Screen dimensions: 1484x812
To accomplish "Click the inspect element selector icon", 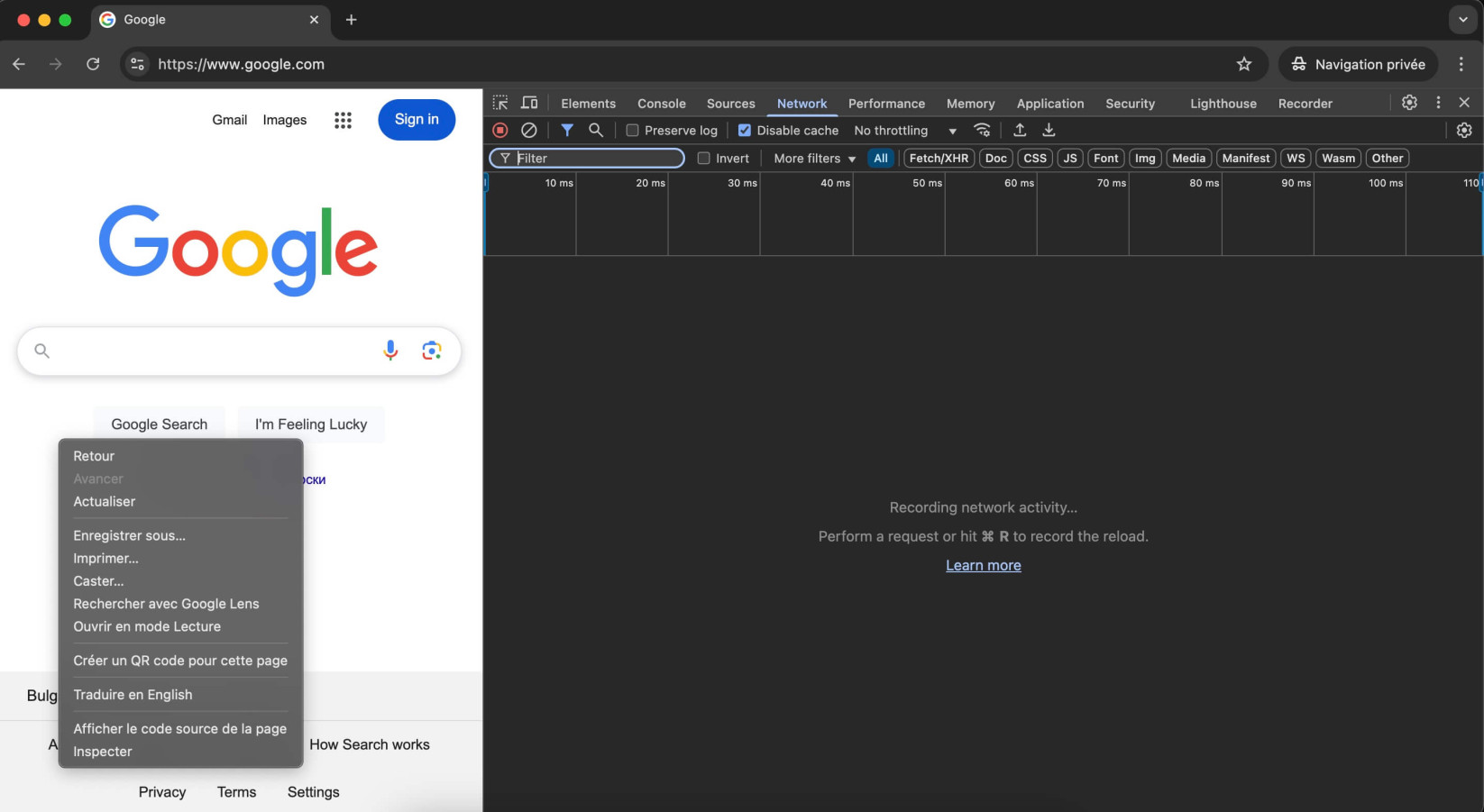I will 500,103.
